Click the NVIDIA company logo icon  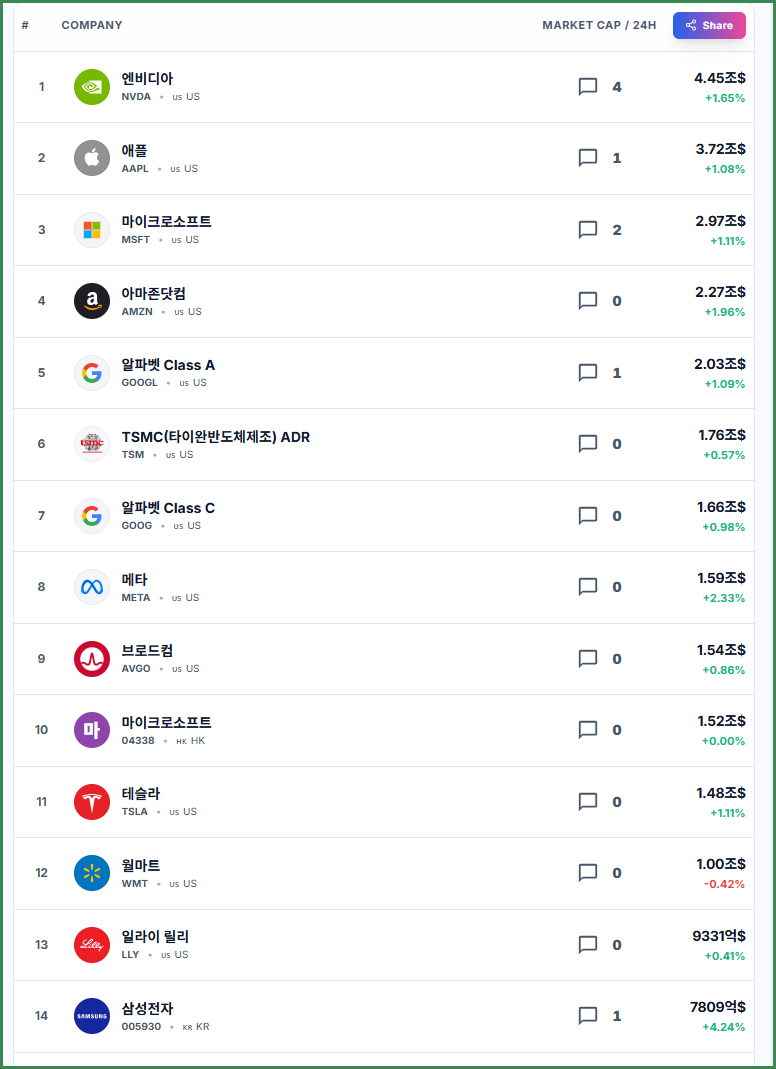(x=92, y=87)
